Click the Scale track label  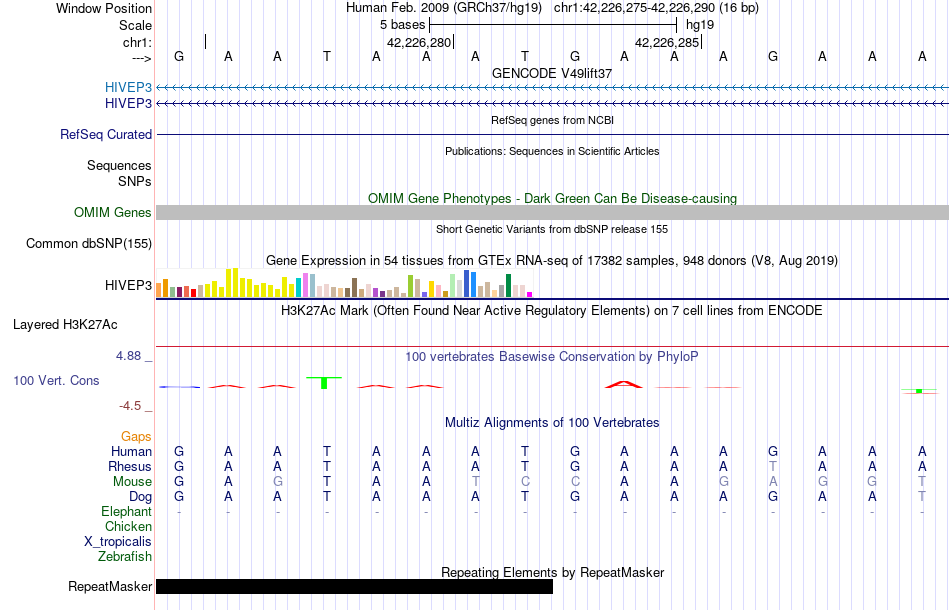(135, 25)
